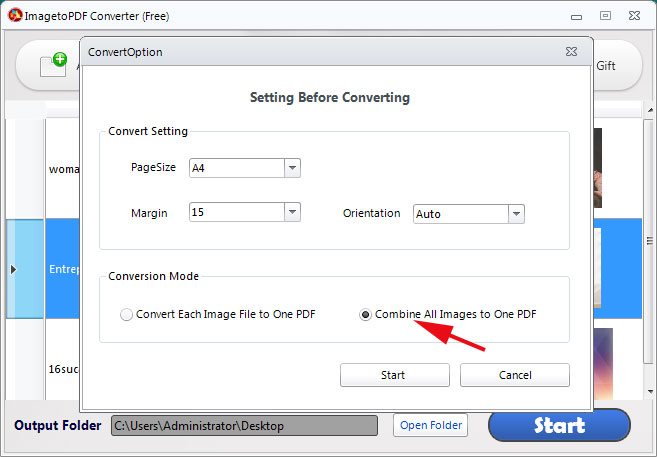This screenshot has height=457, width=657.
Task: Open the PageSize dropdown
Action: pos(292,168)
